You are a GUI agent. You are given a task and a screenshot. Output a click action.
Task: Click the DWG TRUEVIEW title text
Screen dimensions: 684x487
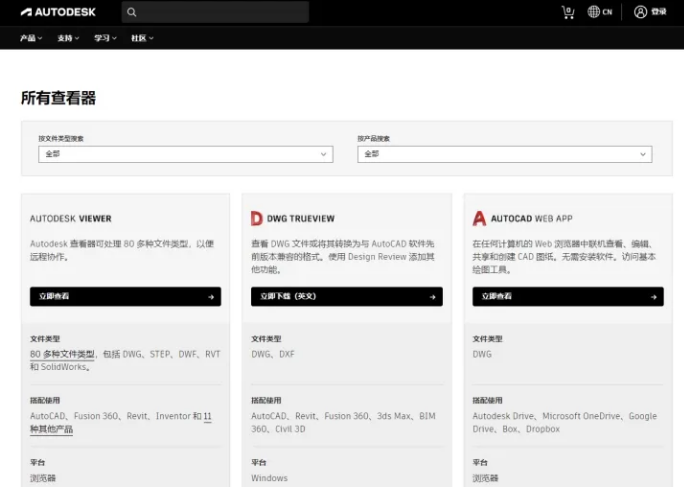[301, 218]
